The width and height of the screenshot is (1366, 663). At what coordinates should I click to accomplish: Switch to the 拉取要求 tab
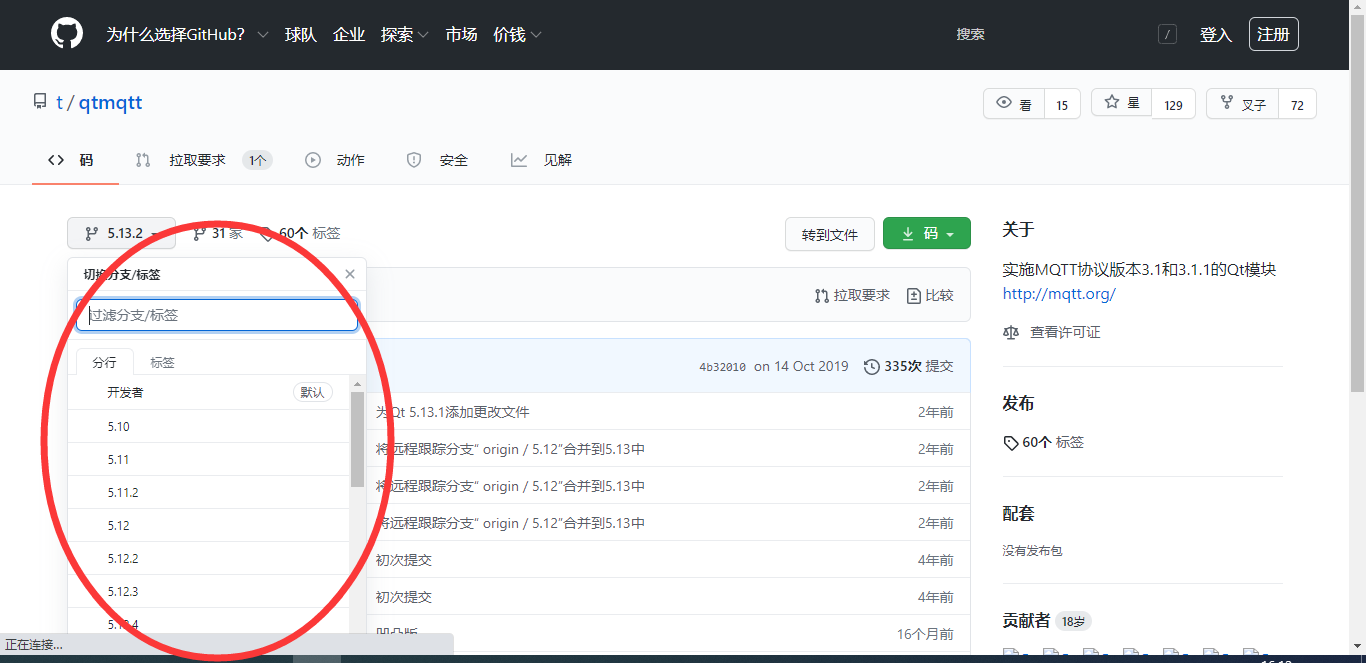tap(203, 160)
